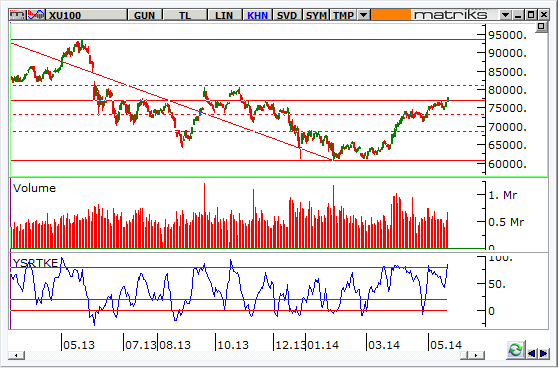Viewport: 558px width, 368px height.
Task: Maximize the chart window
Action: pyautogui.click(x=531, y=15)
